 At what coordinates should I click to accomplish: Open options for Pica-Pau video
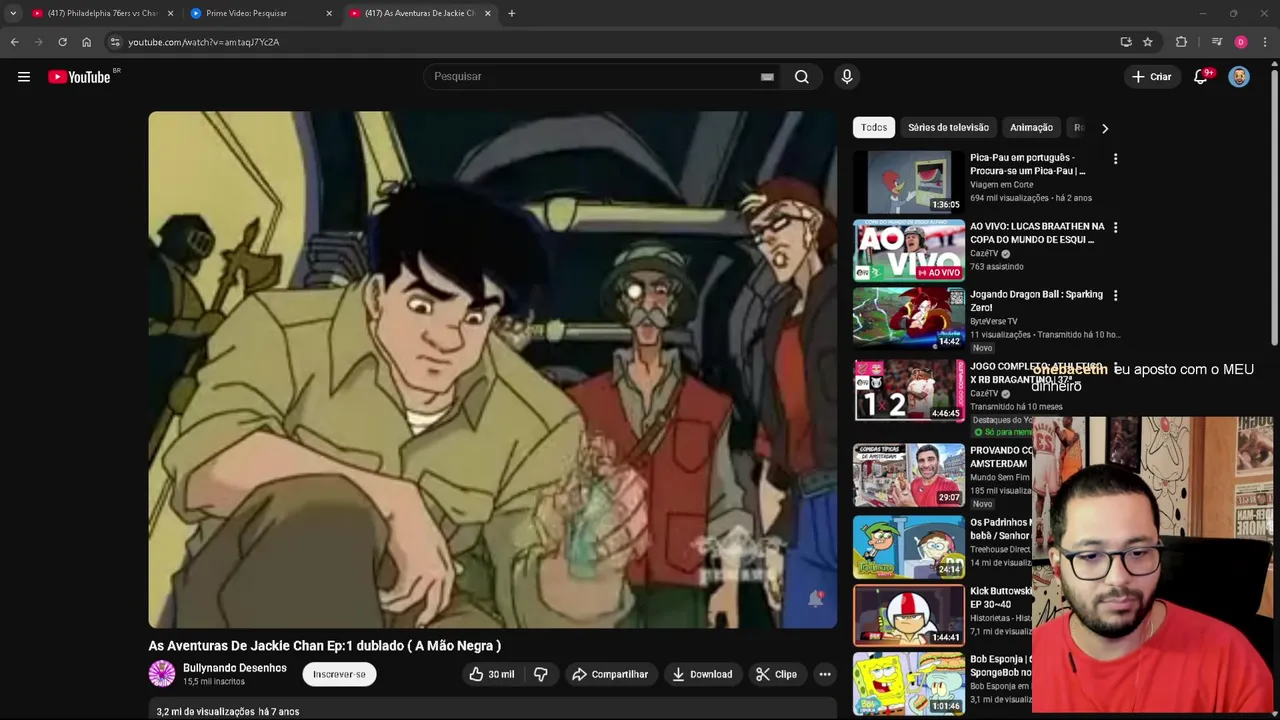pyautogui.click(x=1115, y=159)
